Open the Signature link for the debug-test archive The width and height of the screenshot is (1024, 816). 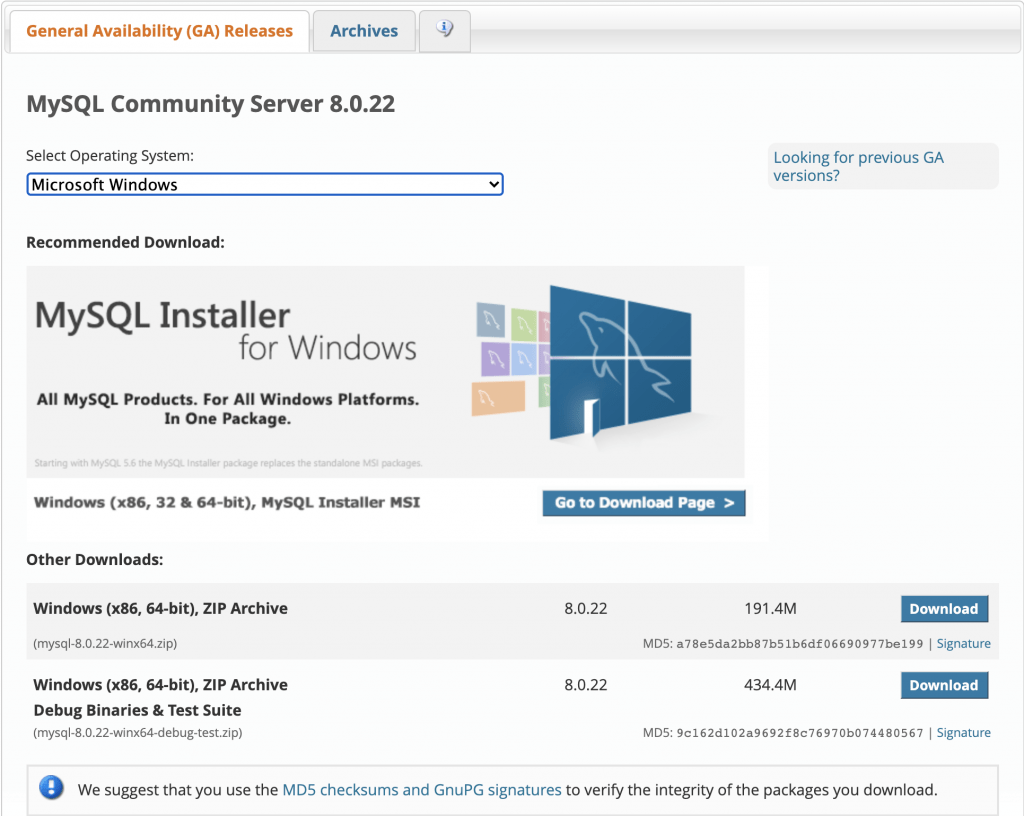963,732
